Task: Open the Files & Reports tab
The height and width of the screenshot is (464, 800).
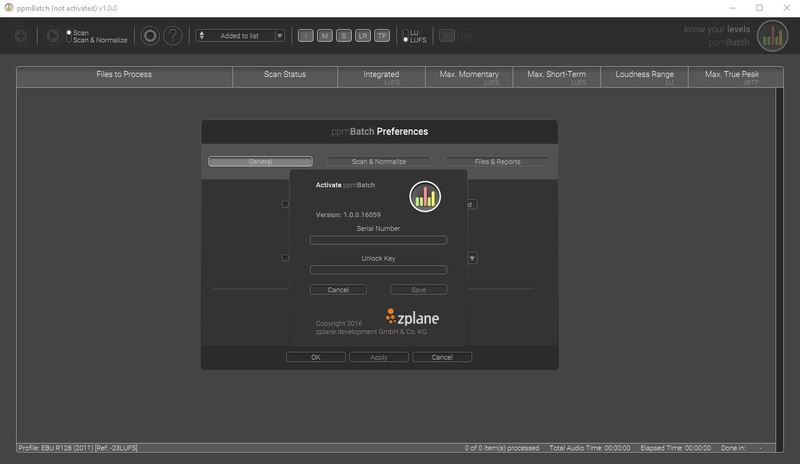Action: tap(497, 161)
